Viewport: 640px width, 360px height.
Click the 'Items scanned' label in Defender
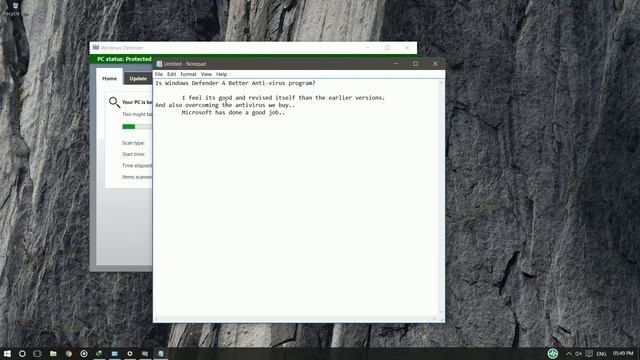[x=137, y=177]
